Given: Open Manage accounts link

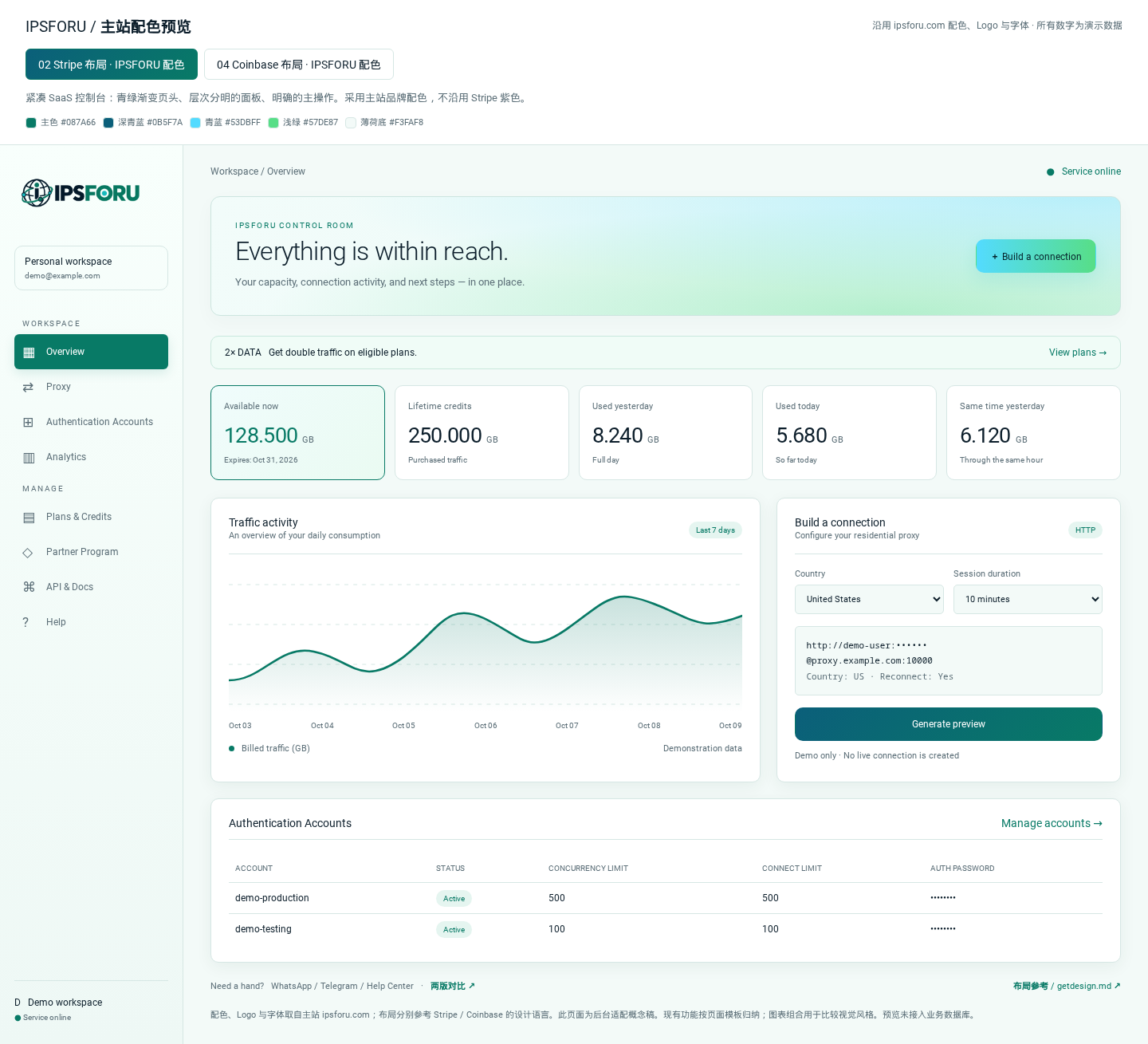Looking at the screenshot, I should coord(1052,823).
